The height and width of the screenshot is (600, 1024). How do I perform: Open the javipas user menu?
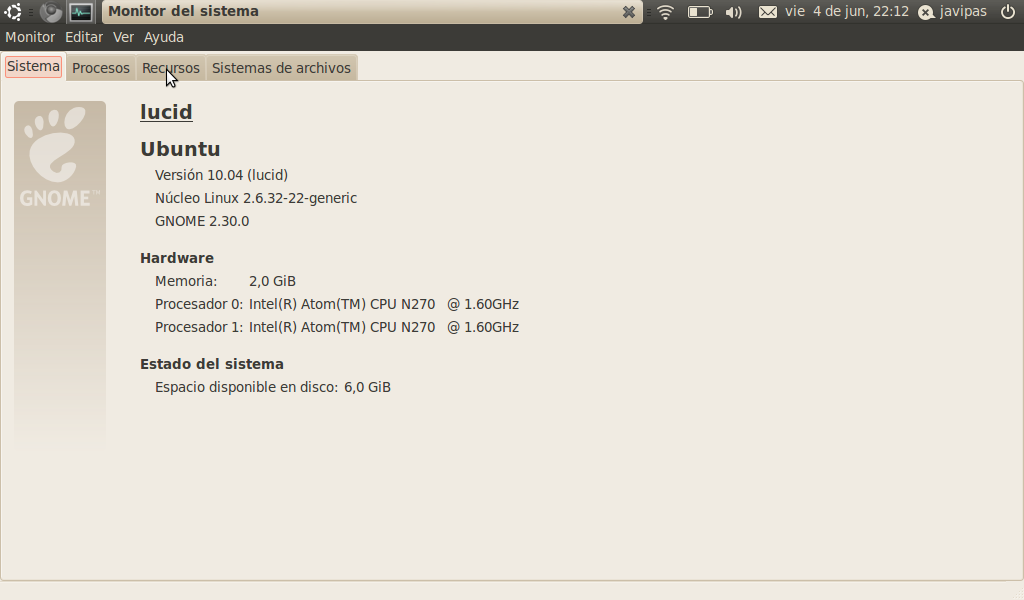pyautogui.click(x=963, y=12)
